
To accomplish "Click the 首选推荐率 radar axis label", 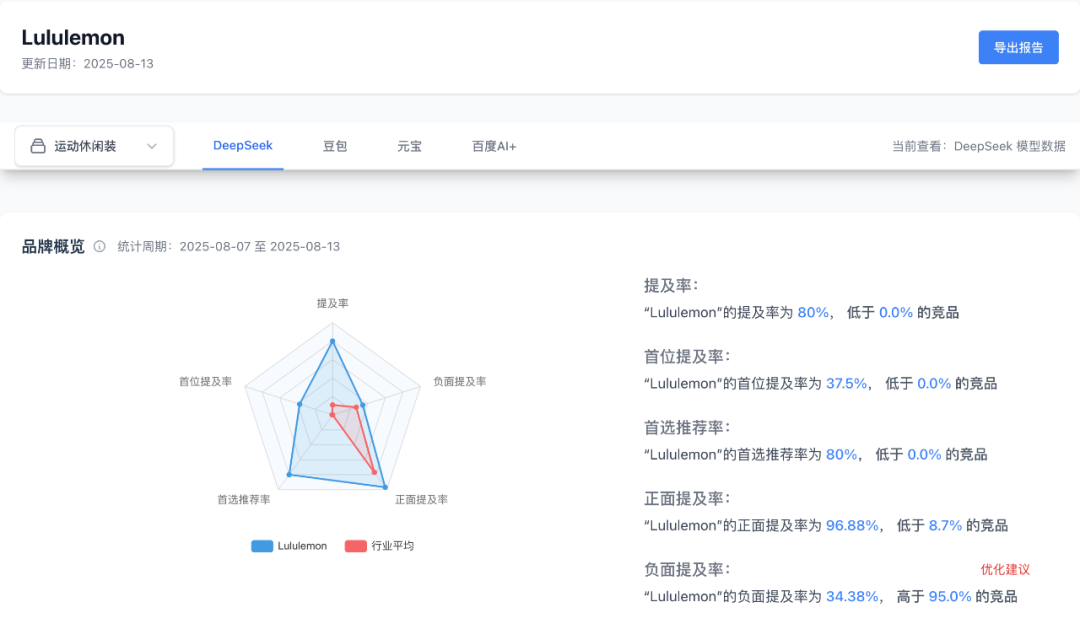I will (244, 499).
